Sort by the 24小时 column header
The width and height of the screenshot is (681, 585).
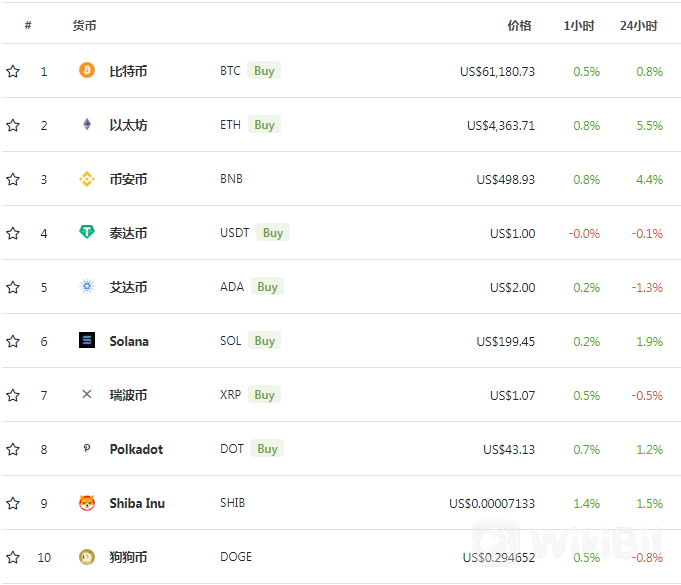point(638,26)
